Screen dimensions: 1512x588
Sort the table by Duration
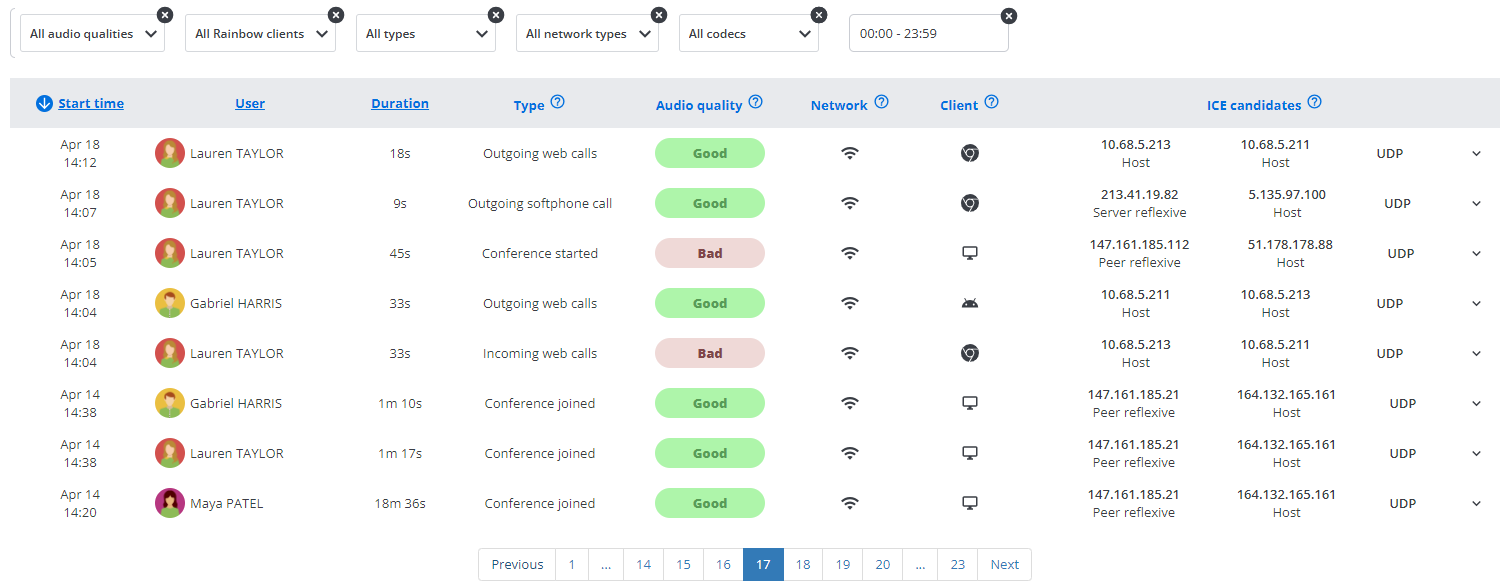(400, 103)
